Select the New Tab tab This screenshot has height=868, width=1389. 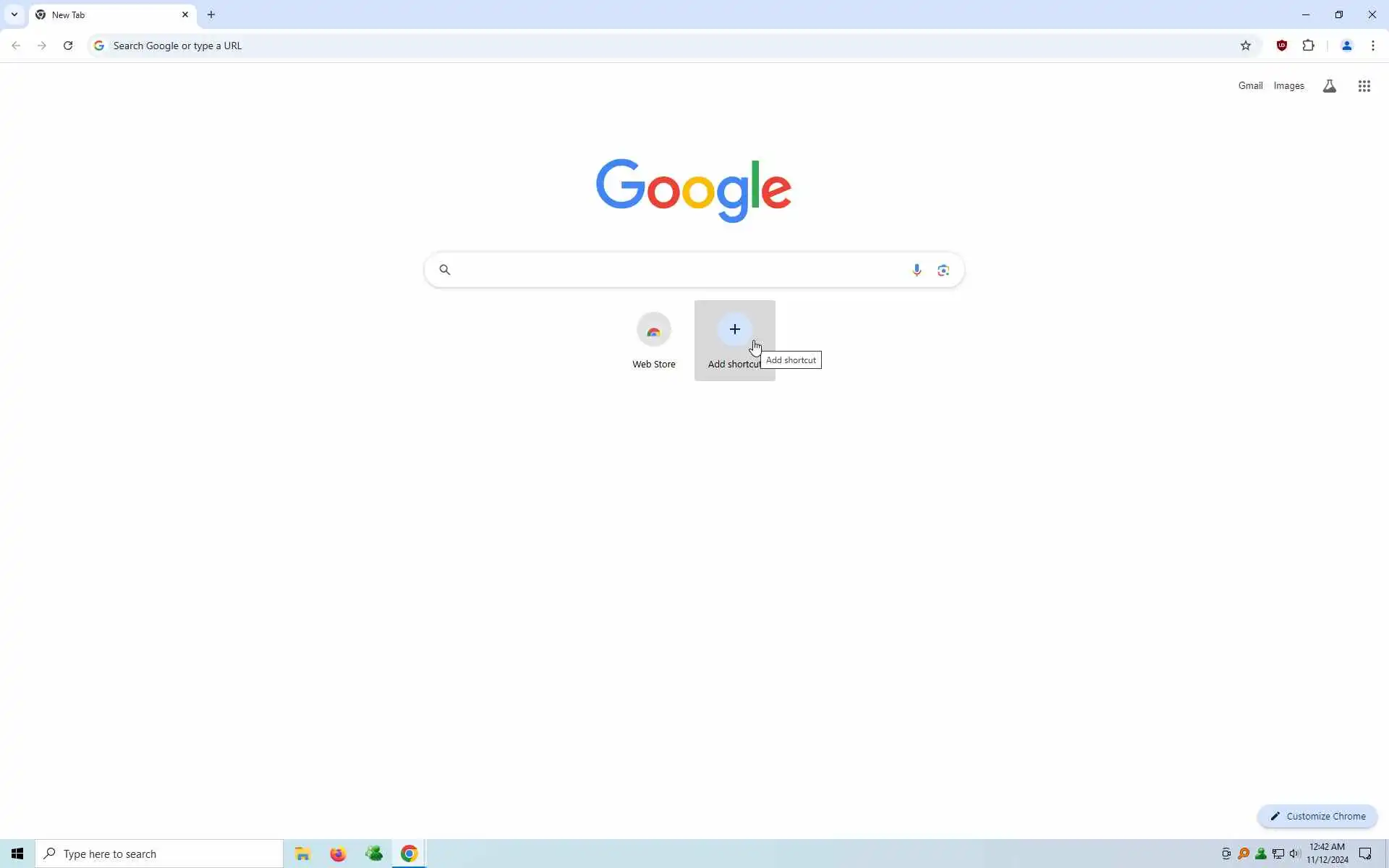tap(109, 14)
